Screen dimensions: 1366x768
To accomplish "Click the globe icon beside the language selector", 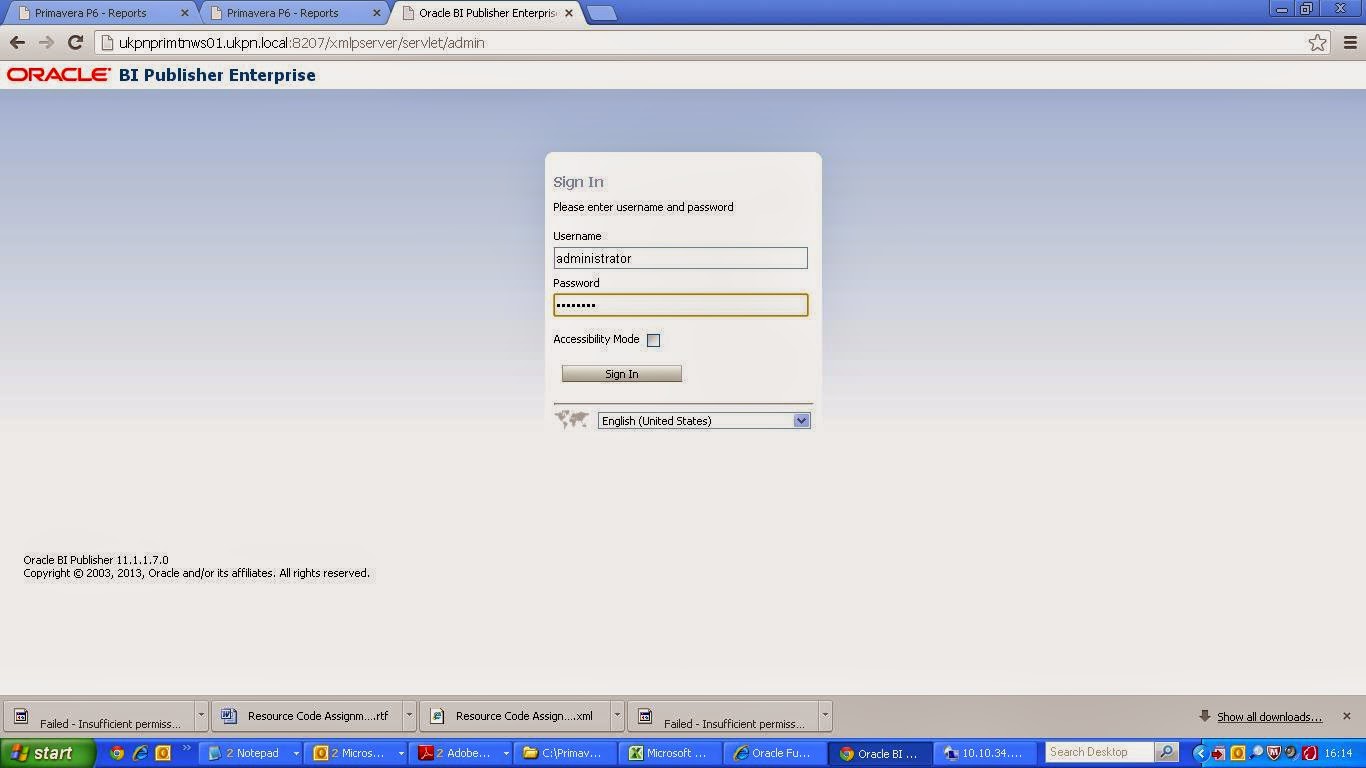I will (571, 420).
